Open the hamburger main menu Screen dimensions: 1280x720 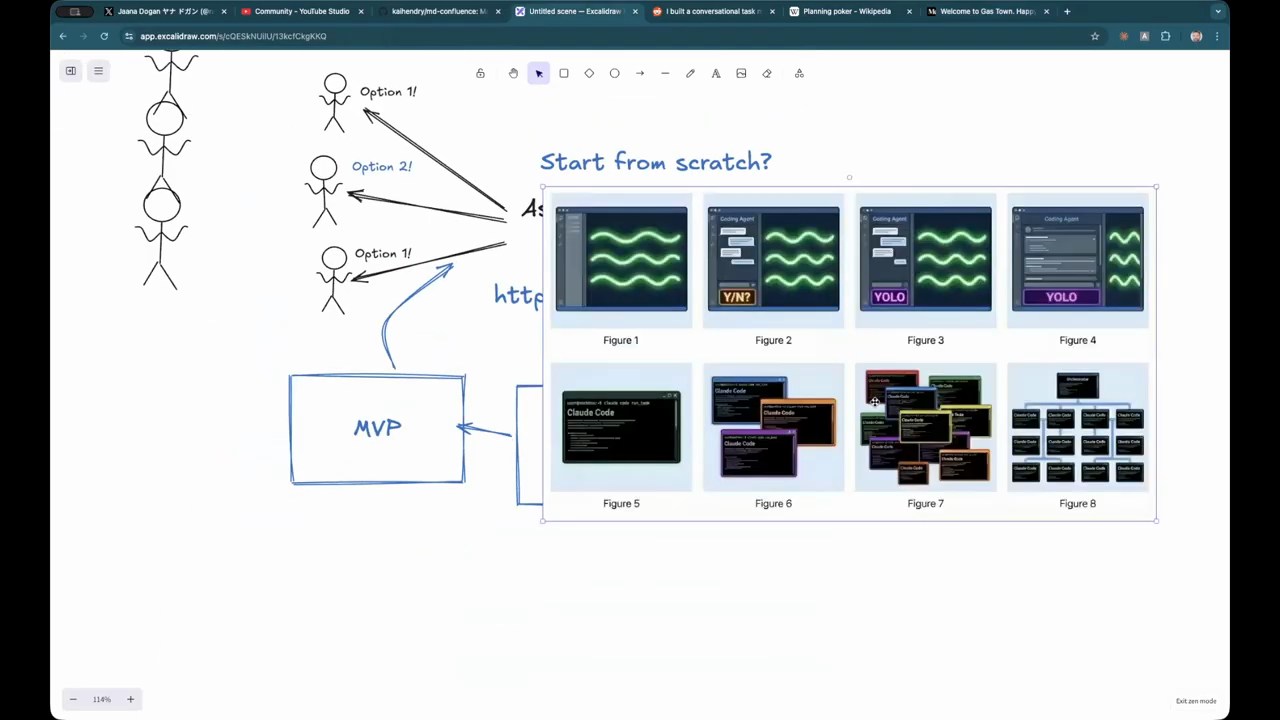(x=98, y=71)
